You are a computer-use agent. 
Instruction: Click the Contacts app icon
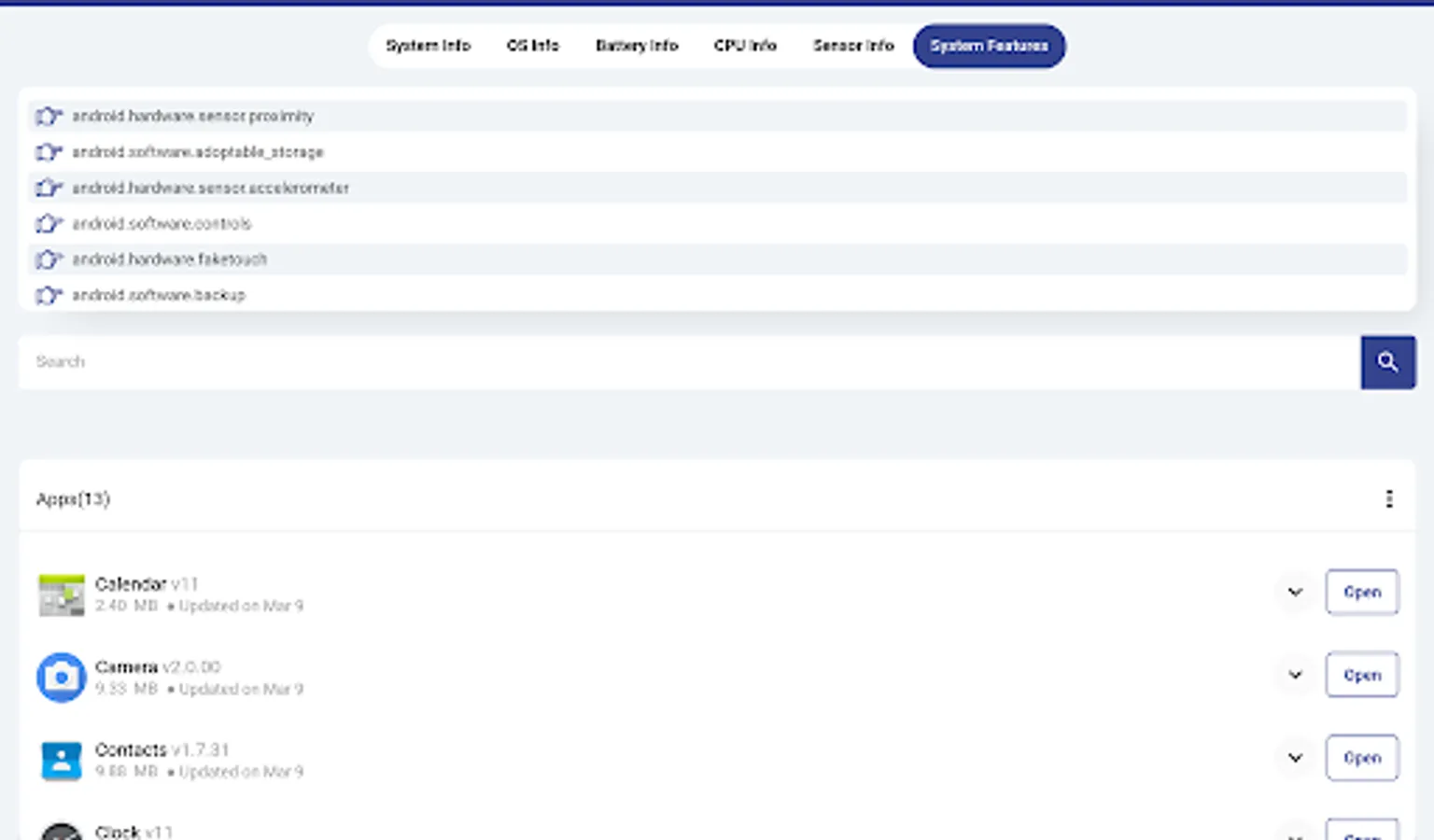coord(61,760)
